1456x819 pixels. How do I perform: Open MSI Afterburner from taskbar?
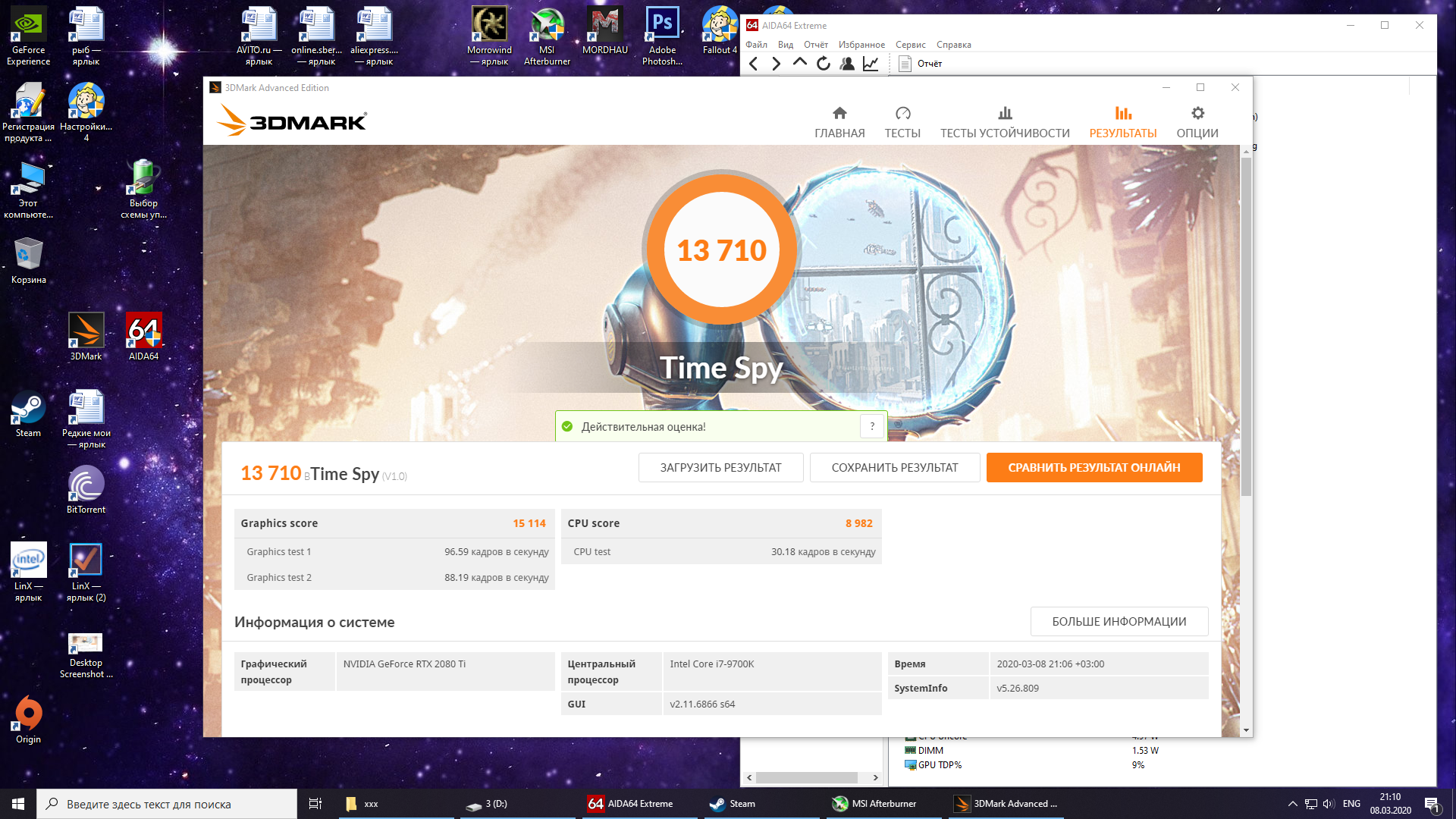click(x=875, y=804)
